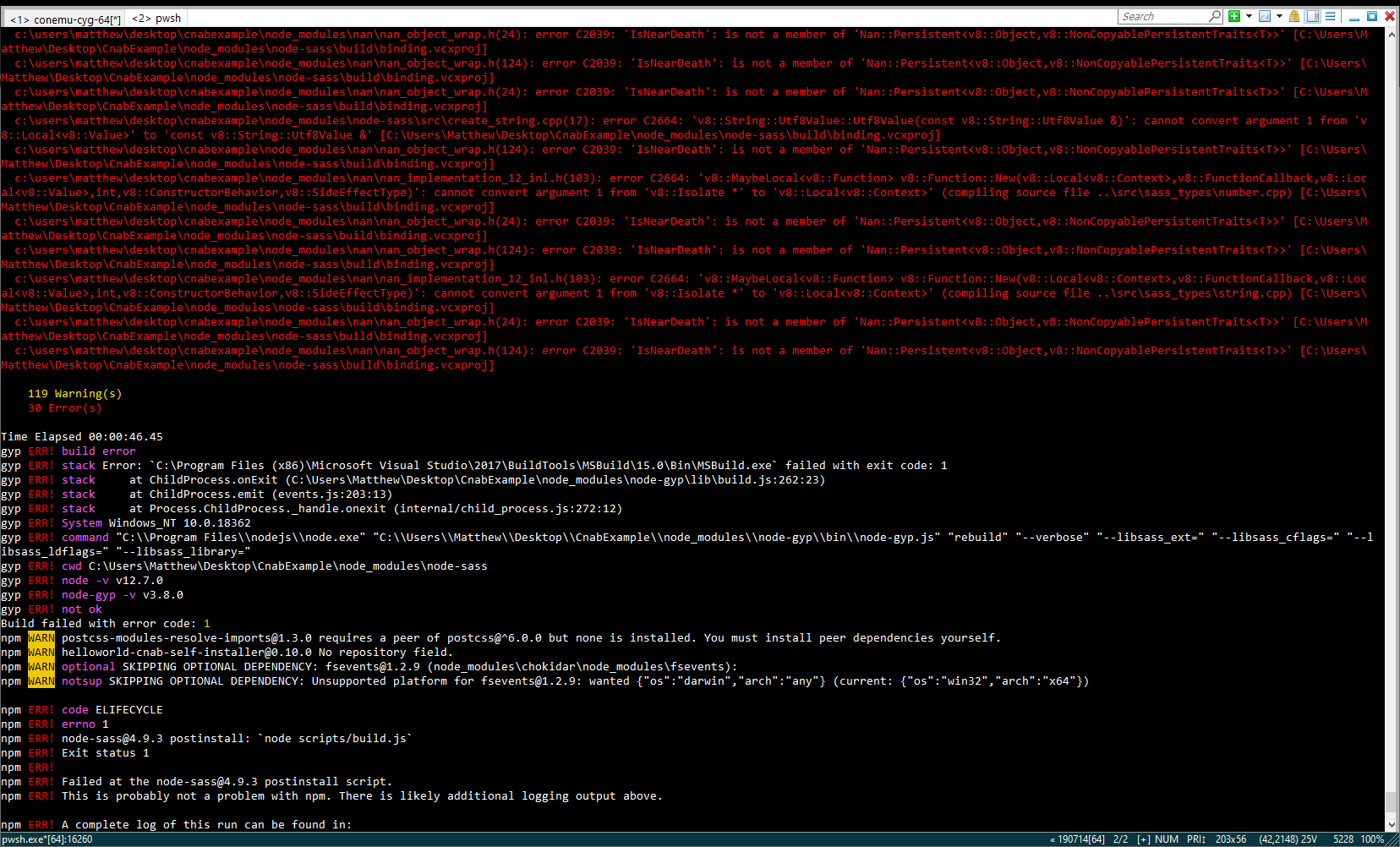Toggle the padlock lock icon
This screenshot has height=847, width=1400.
[x=1294, y=16]
